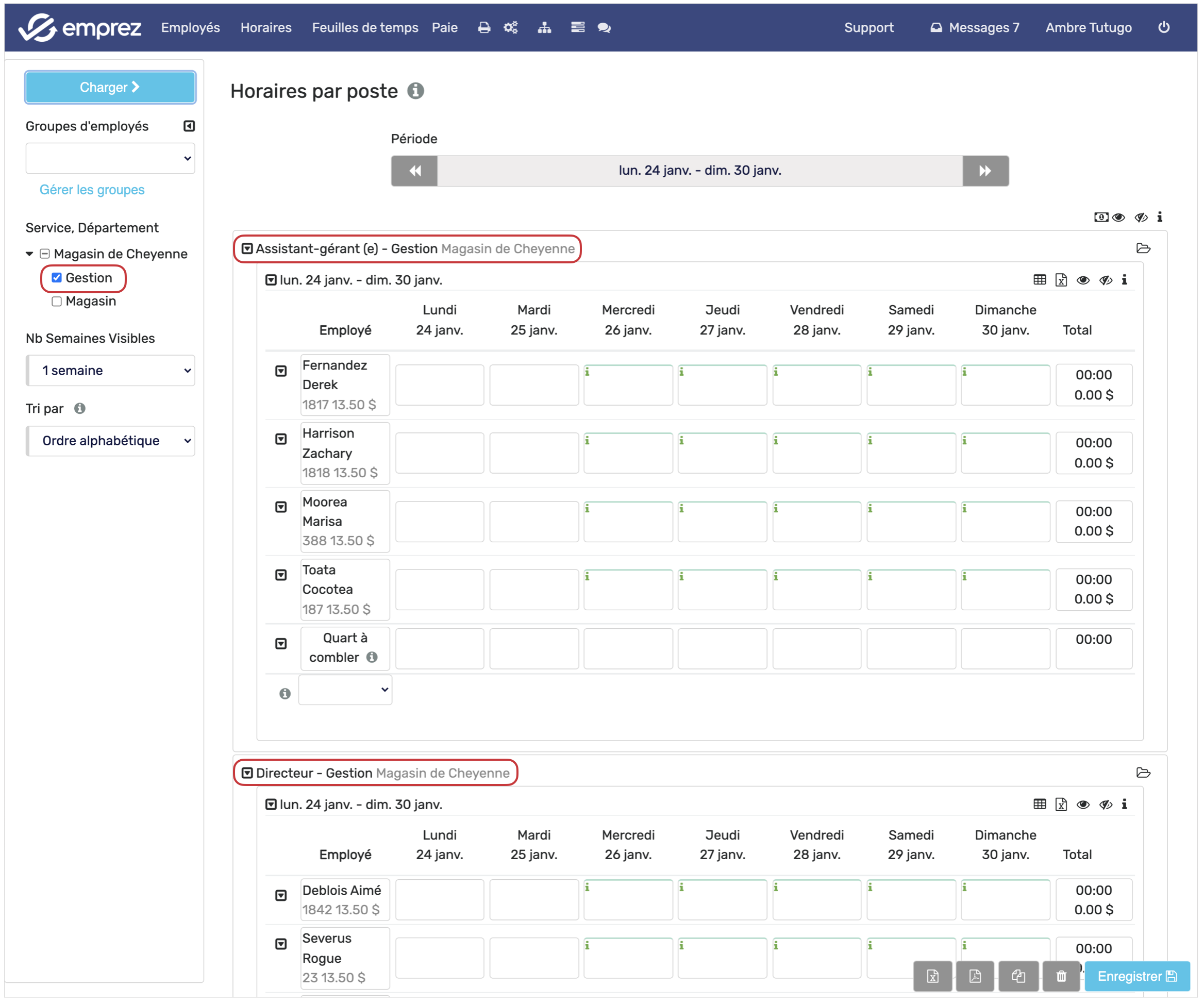1204x1004 pixels.
Task: Open the settings gears icon
Action: pyautogui.click(x=510, y=27)
